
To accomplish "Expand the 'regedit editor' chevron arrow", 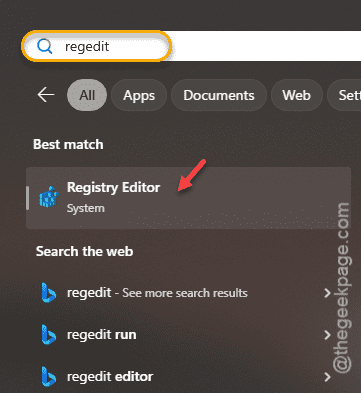I will pos(327,377).
